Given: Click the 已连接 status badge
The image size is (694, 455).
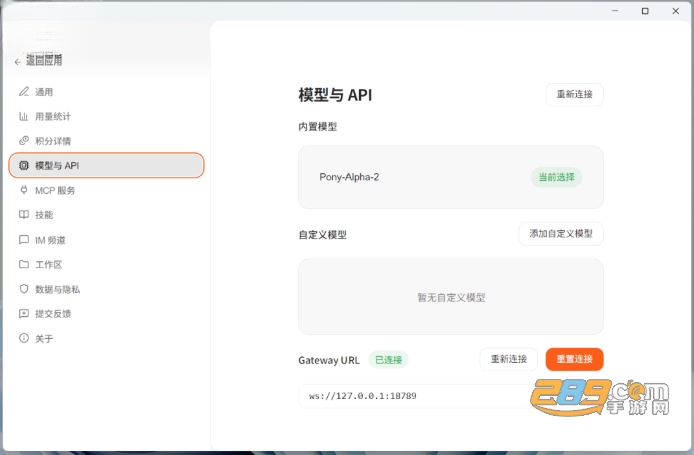Looking at the screenshot, I should pos(388,360).
